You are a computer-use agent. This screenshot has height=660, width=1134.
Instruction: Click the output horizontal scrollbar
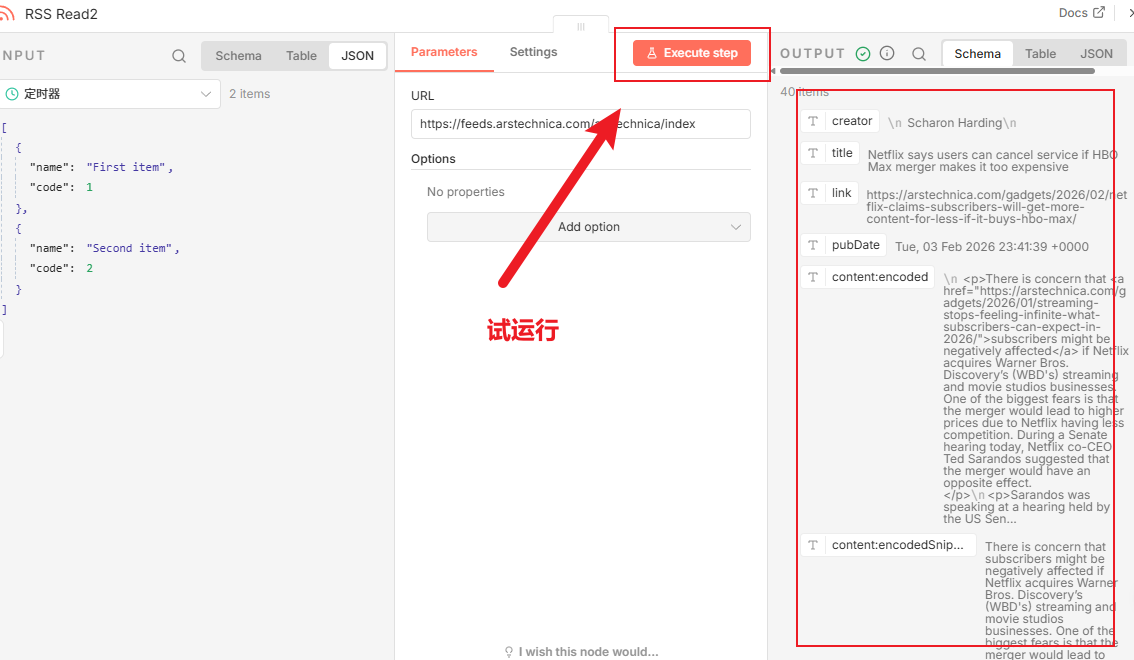[x=937, y=72]
